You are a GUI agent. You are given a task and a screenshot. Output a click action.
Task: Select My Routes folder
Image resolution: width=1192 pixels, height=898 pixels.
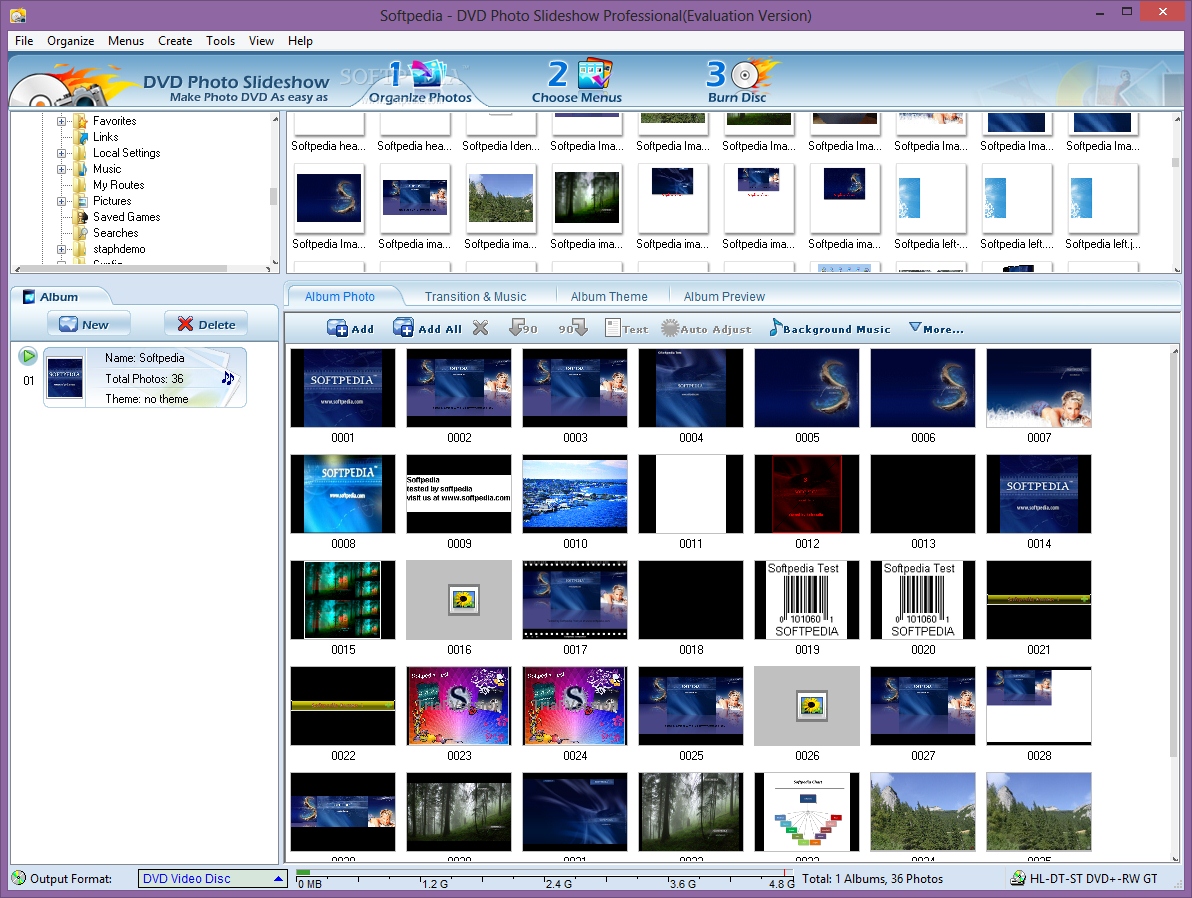point(119,185)
